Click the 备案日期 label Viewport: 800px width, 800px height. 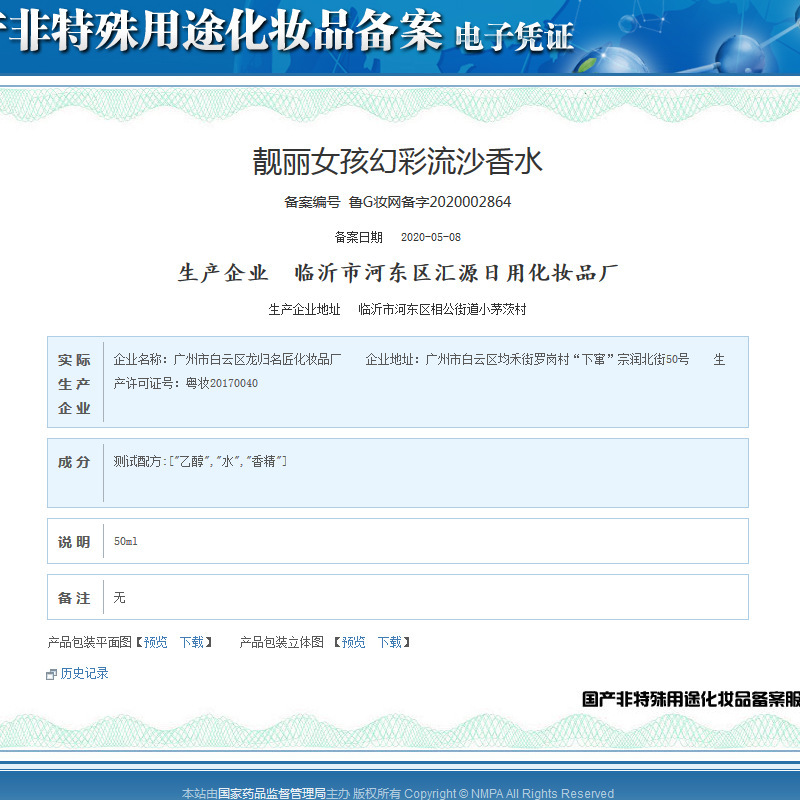click(359, 237)
